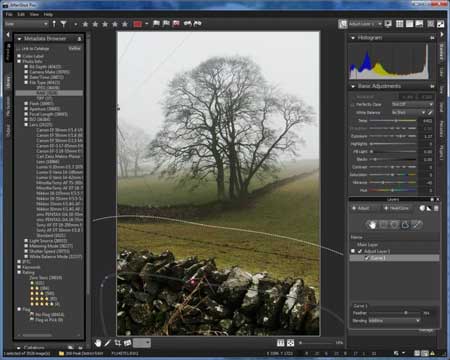Viewport: 450px width, 360px height.
Task: Pin the Histogram panel
Action: [432, 38]
